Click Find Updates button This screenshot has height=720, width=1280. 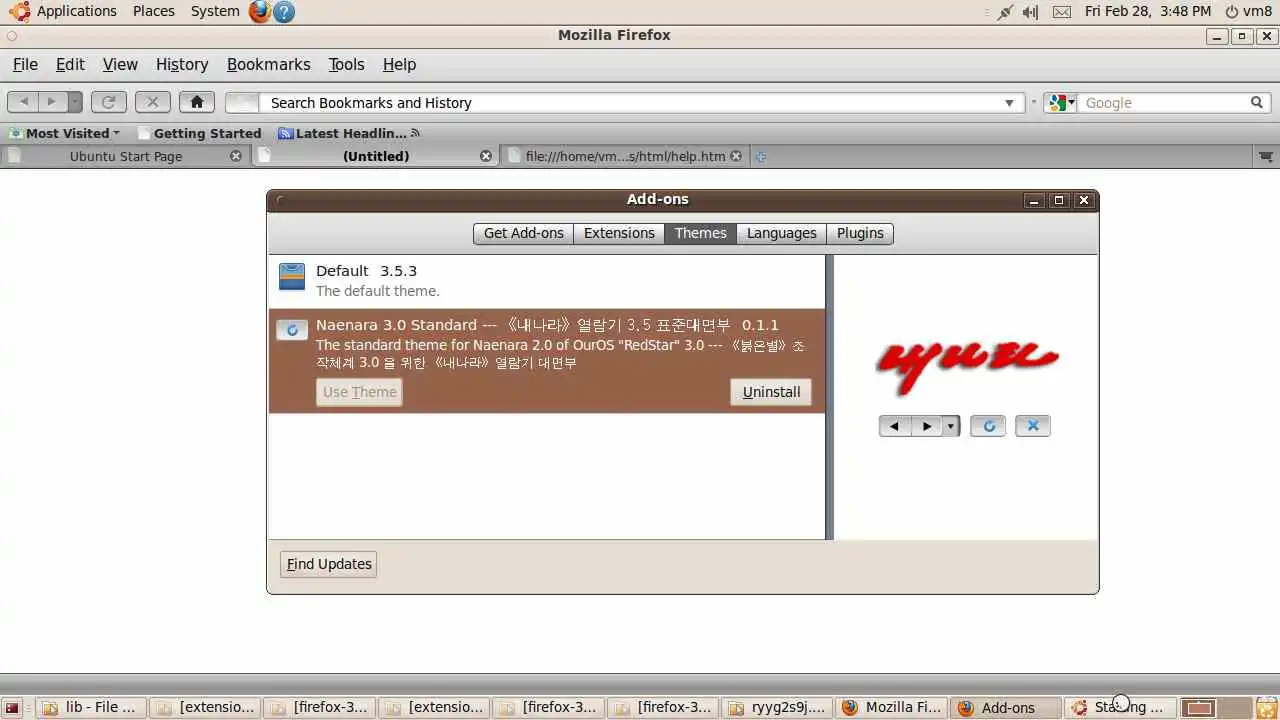pos(329,564)
